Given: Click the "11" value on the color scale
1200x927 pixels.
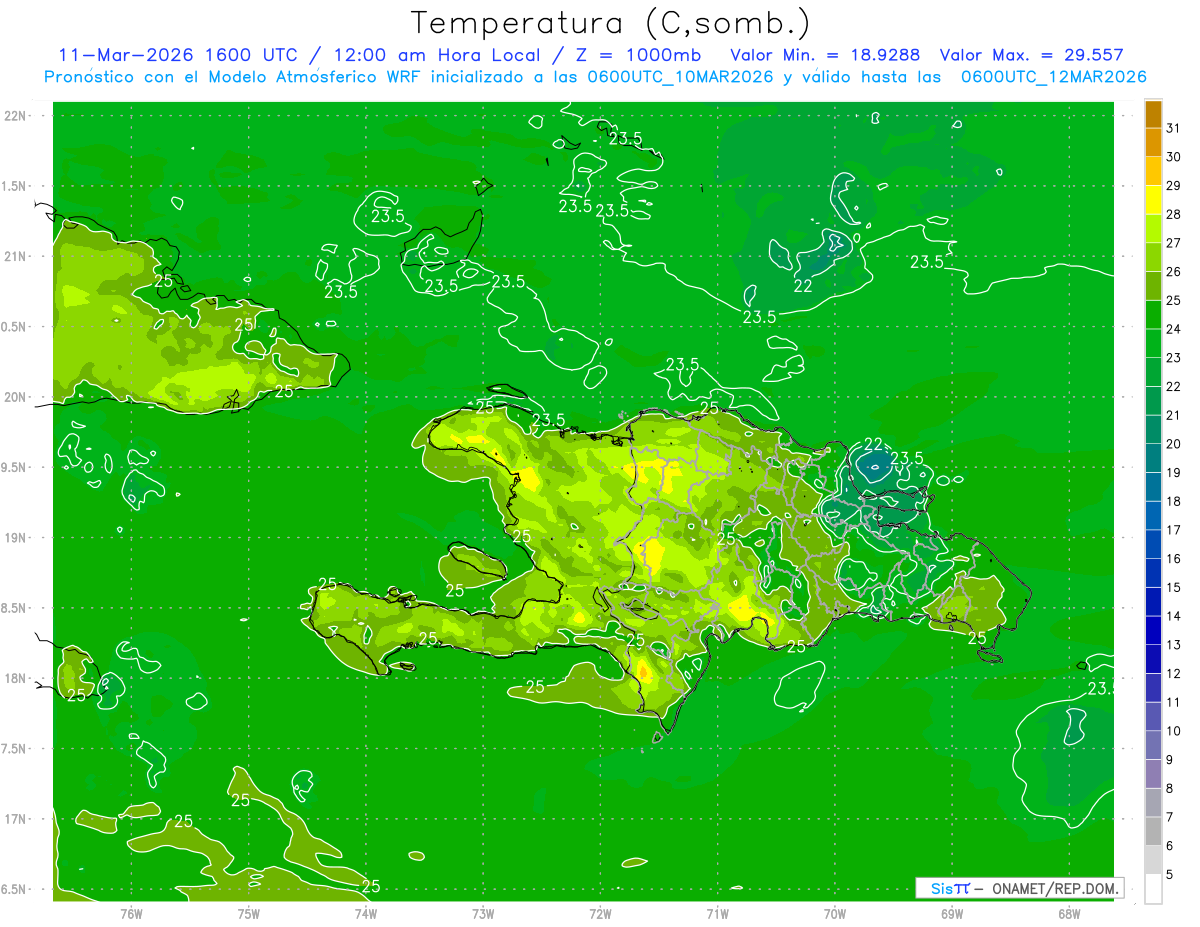Looking at the screenshot, I should click(x=1174, y=702).
